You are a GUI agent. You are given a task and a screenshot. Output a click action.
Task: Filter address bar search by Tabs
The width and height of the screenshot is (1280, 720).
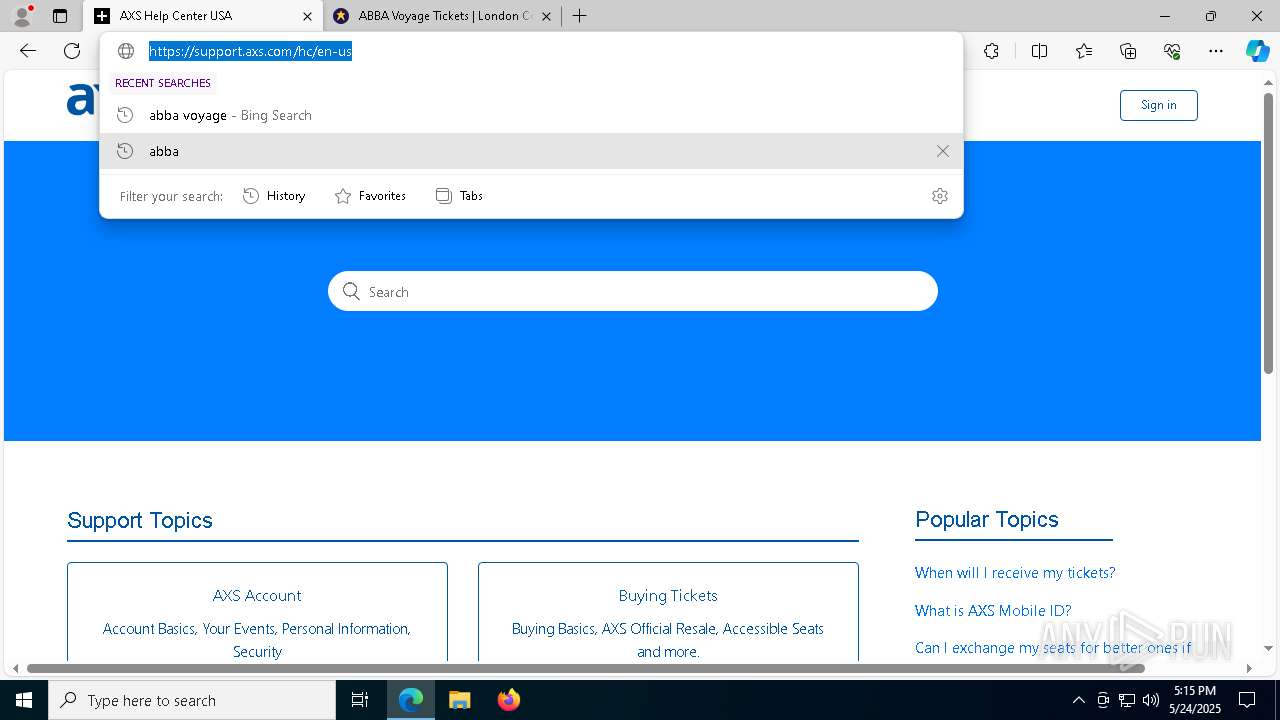pos(459,196)
